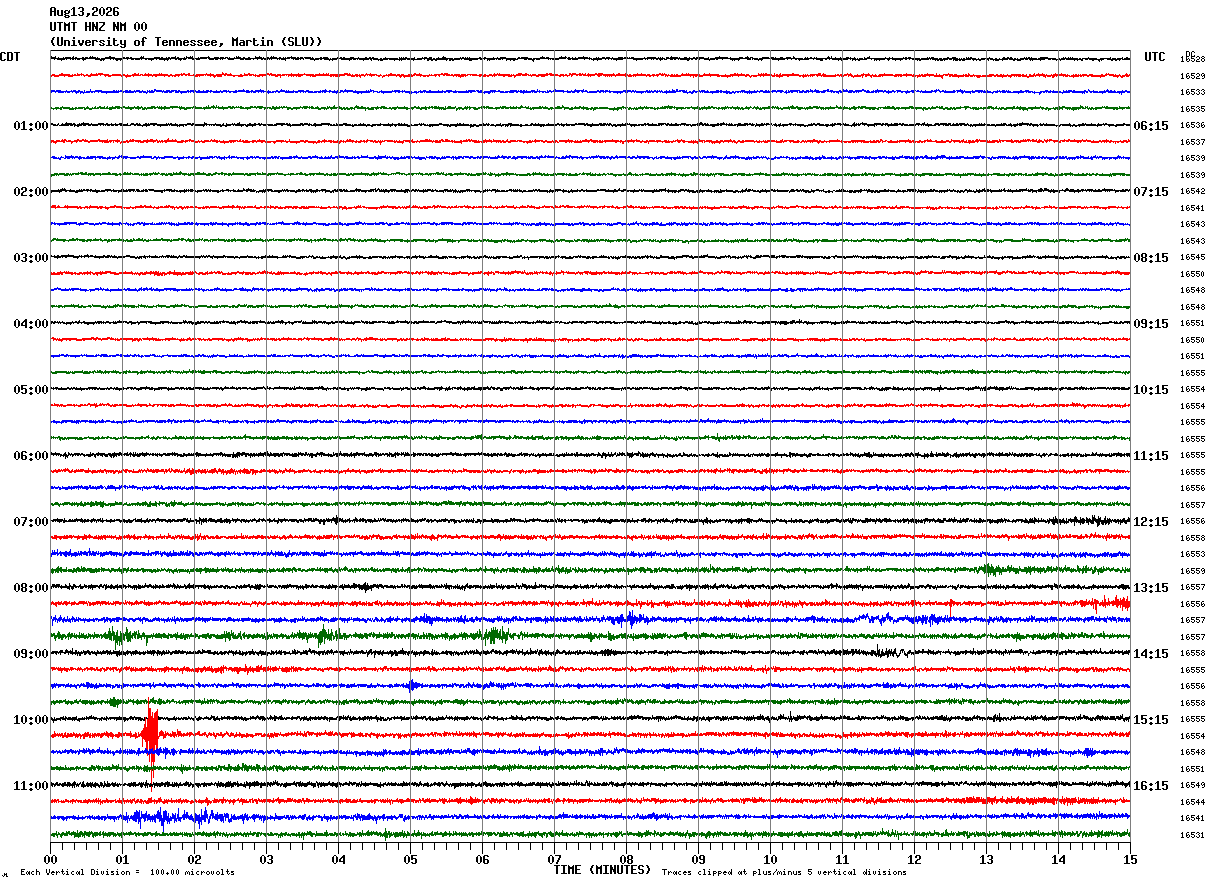Image resolution: width=1210 pixels, height=886 pixels.
Task: Click the UTMT HNZ NM 00 station label
Action: [x=98, y=27]
